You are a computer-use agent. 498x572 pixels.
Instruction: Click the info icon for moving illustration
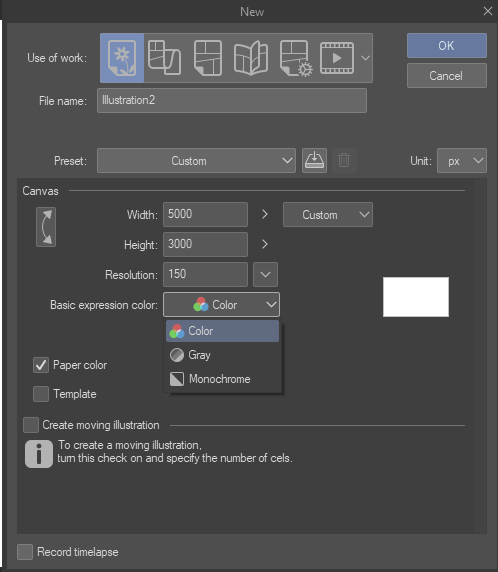pyautogui.click(x=39, y=454)
